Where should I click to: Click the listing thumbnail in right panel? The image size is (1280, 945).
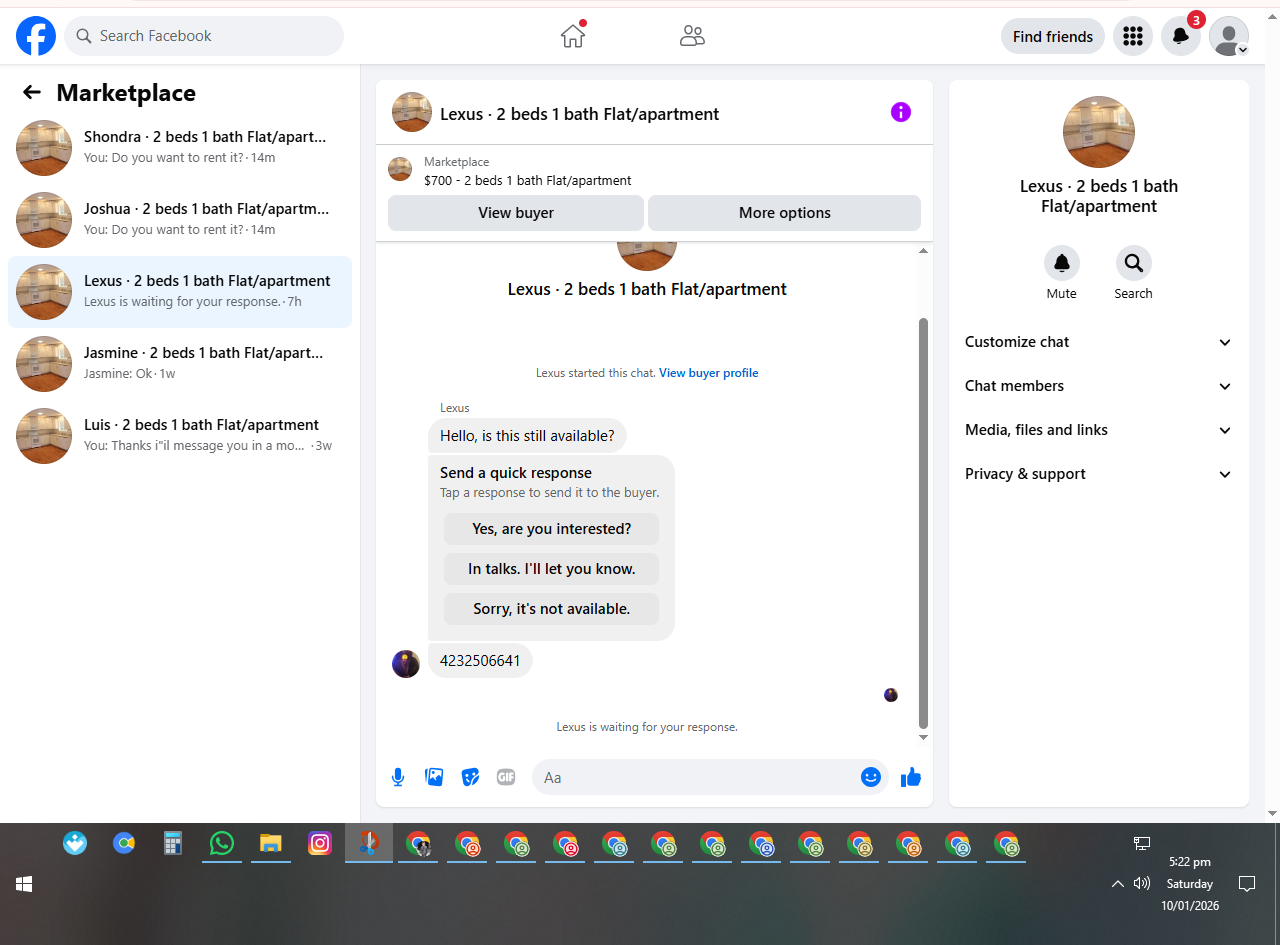[1099, 132]
